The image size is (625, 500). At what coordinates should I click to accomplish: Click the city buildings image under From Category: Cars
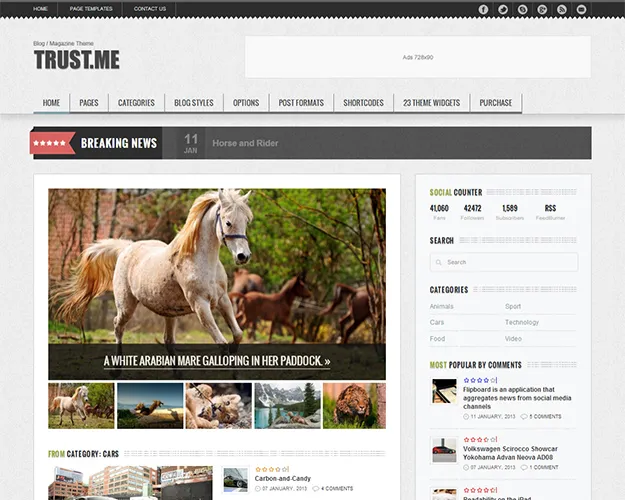click(130, 483)
